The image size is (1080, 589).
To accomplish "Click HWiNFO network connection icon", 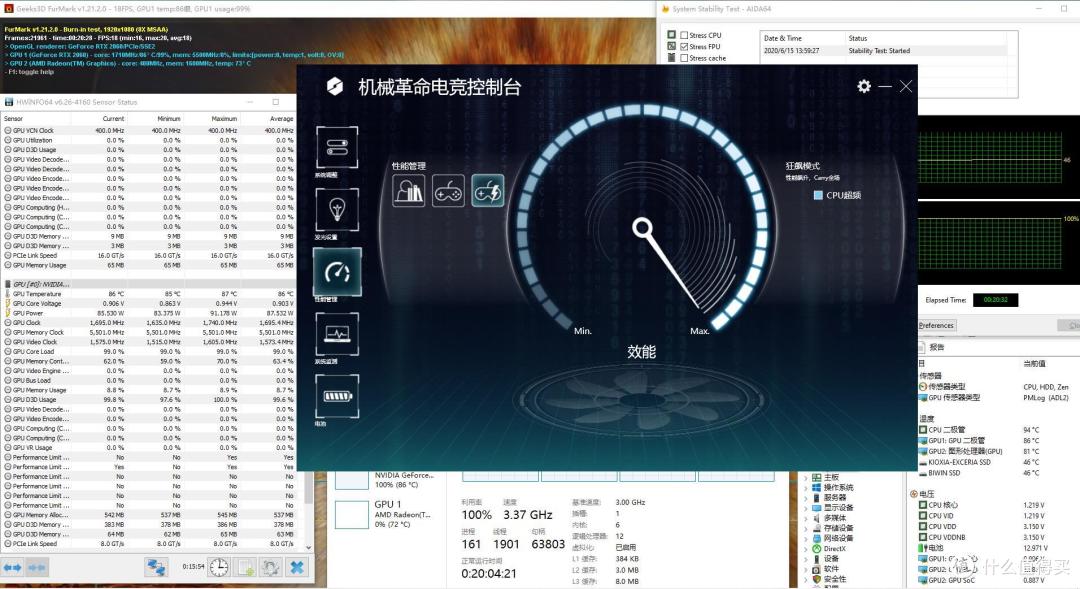I will click(156, 567).
